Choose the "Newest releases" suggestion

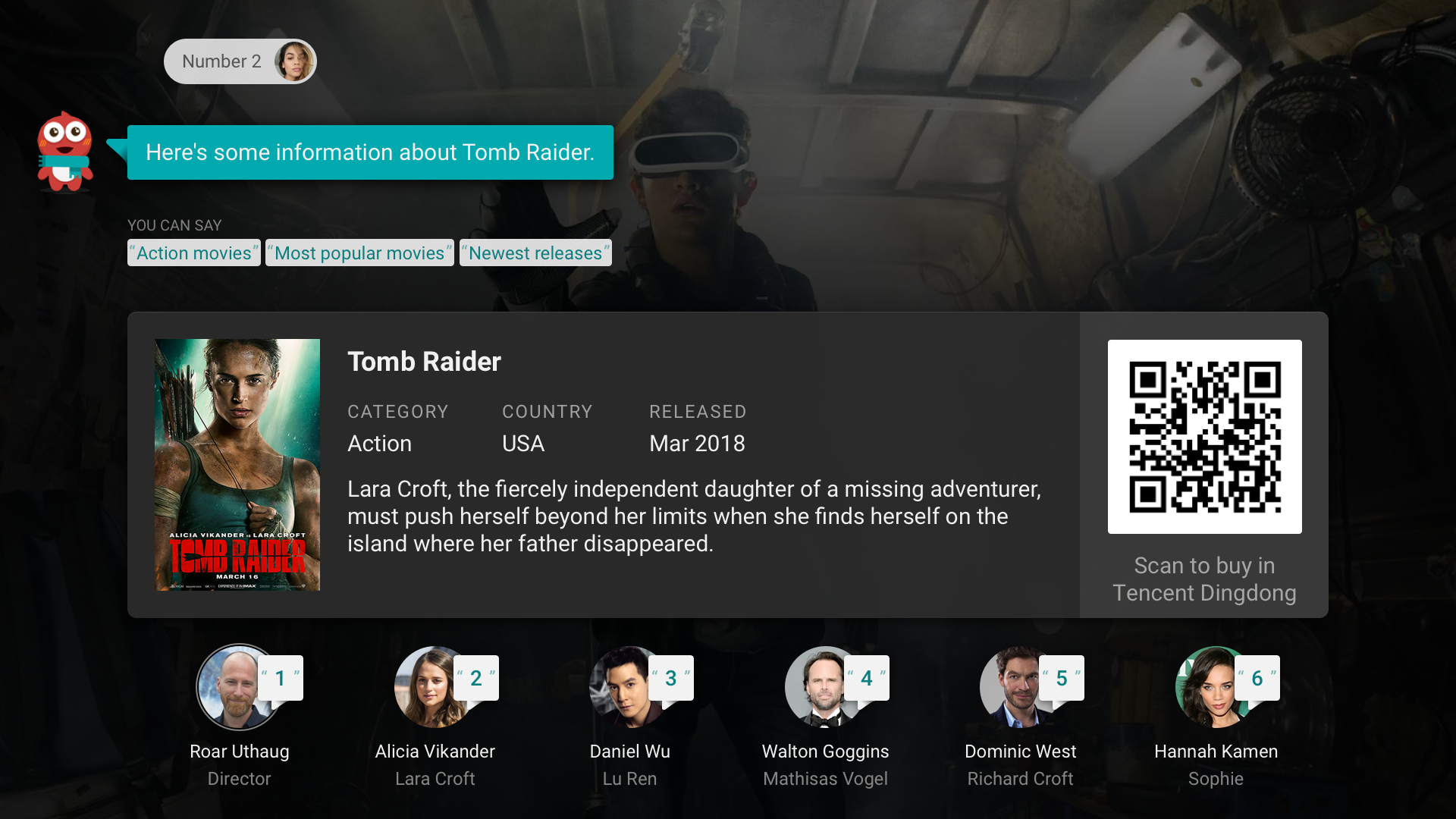(x=535, y=253)
